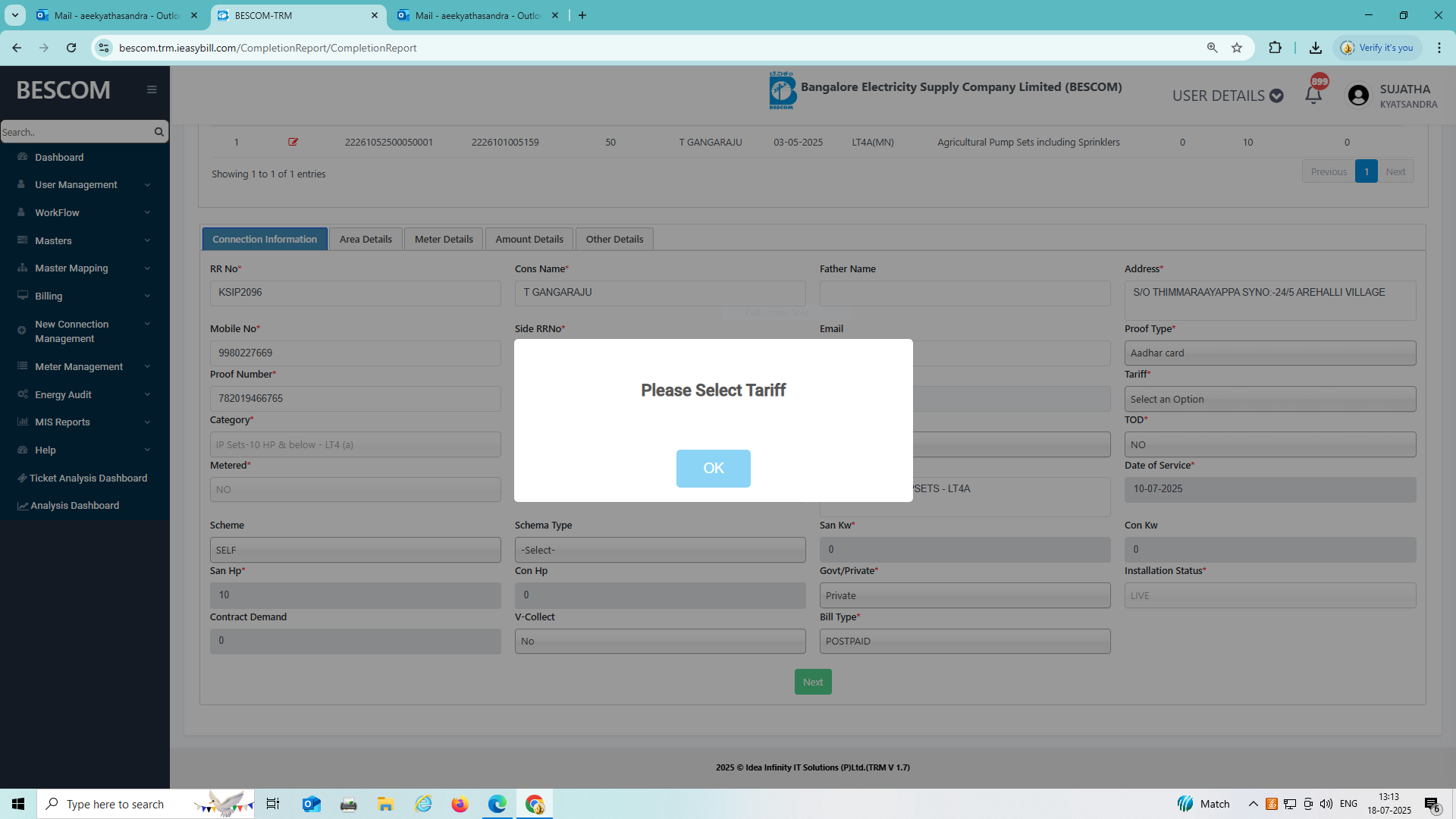Open the Scheme dropdown showing SELF
This screenshot has height=819, width=1456.
356,550
